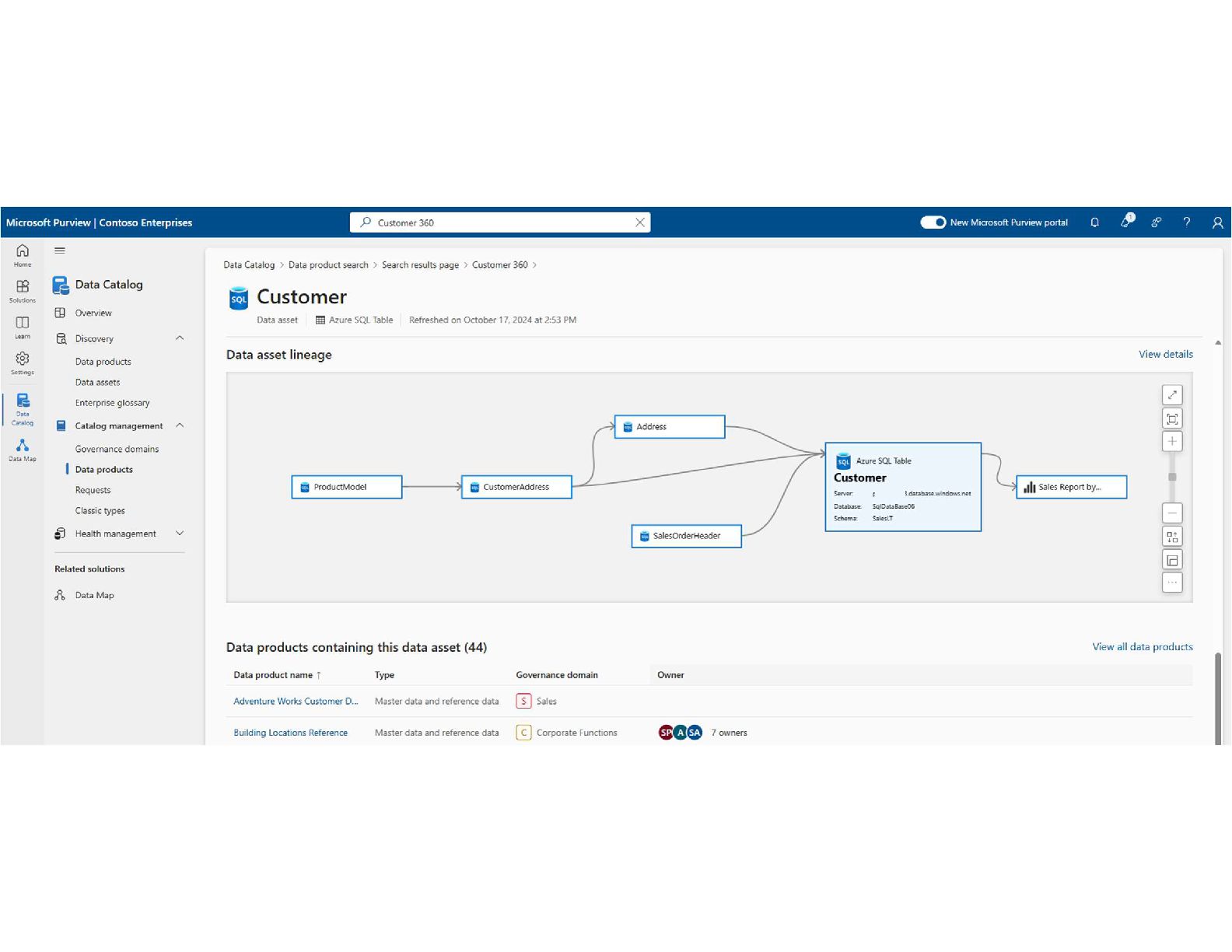The image size is (1232, 952).
Task: Expand lineage to full screen
Action: [x=1172, y=395]
